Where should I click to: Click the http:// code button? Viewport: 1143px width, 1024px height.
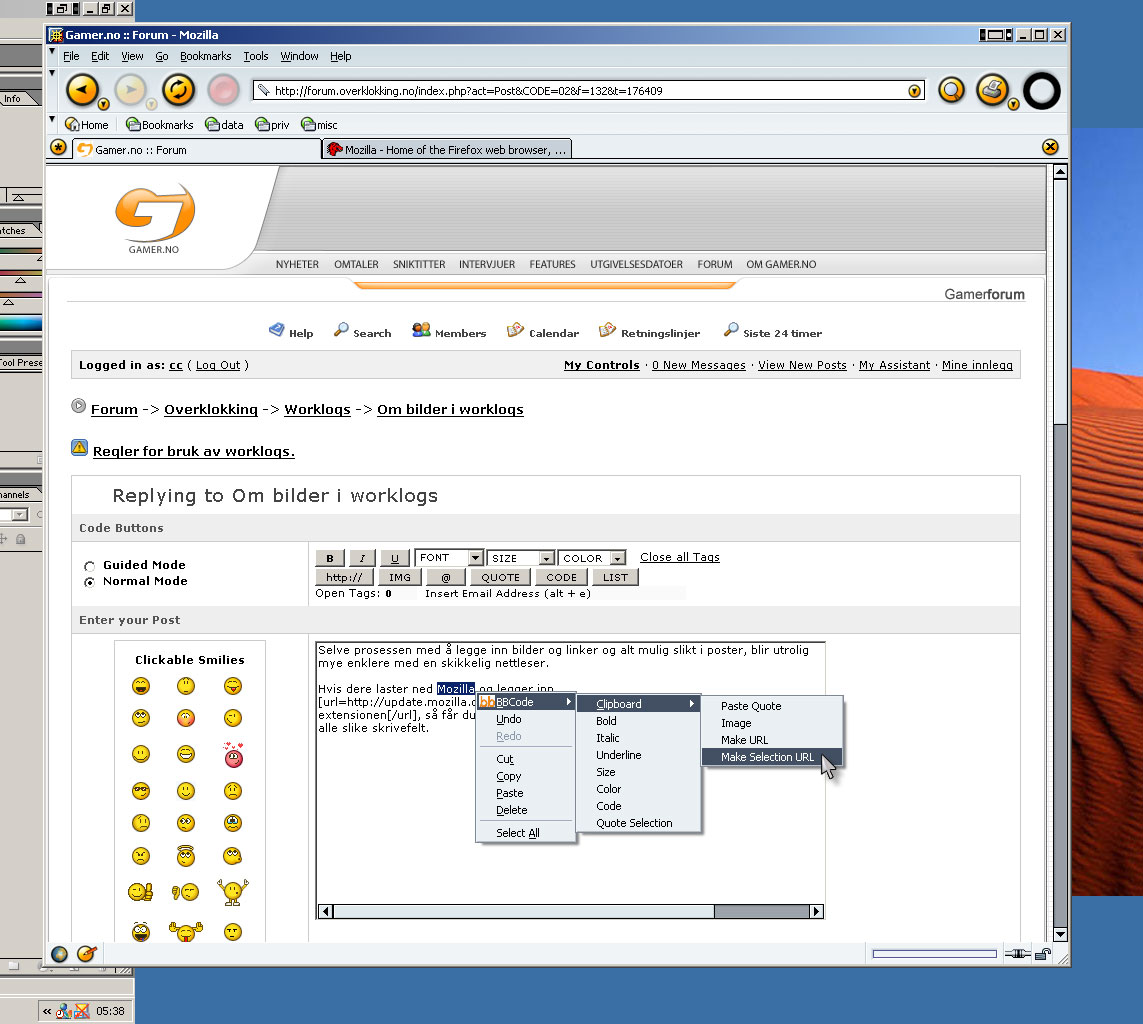(x=344, y=577)
